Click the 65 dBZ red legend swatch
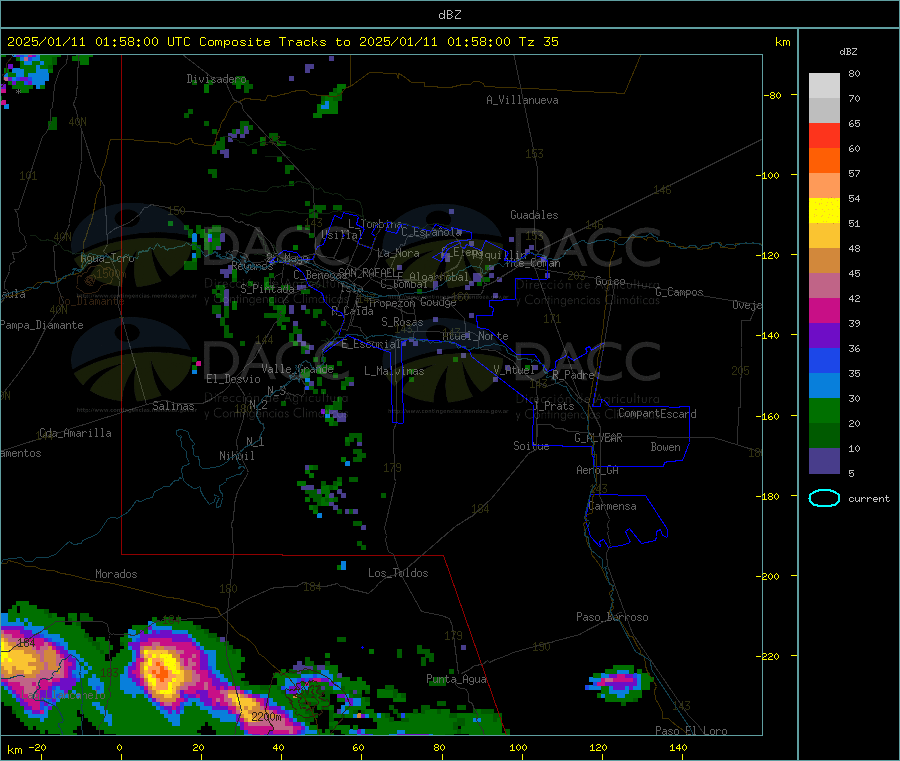This screenshot has height=761, width=900. tap(824, 135)
